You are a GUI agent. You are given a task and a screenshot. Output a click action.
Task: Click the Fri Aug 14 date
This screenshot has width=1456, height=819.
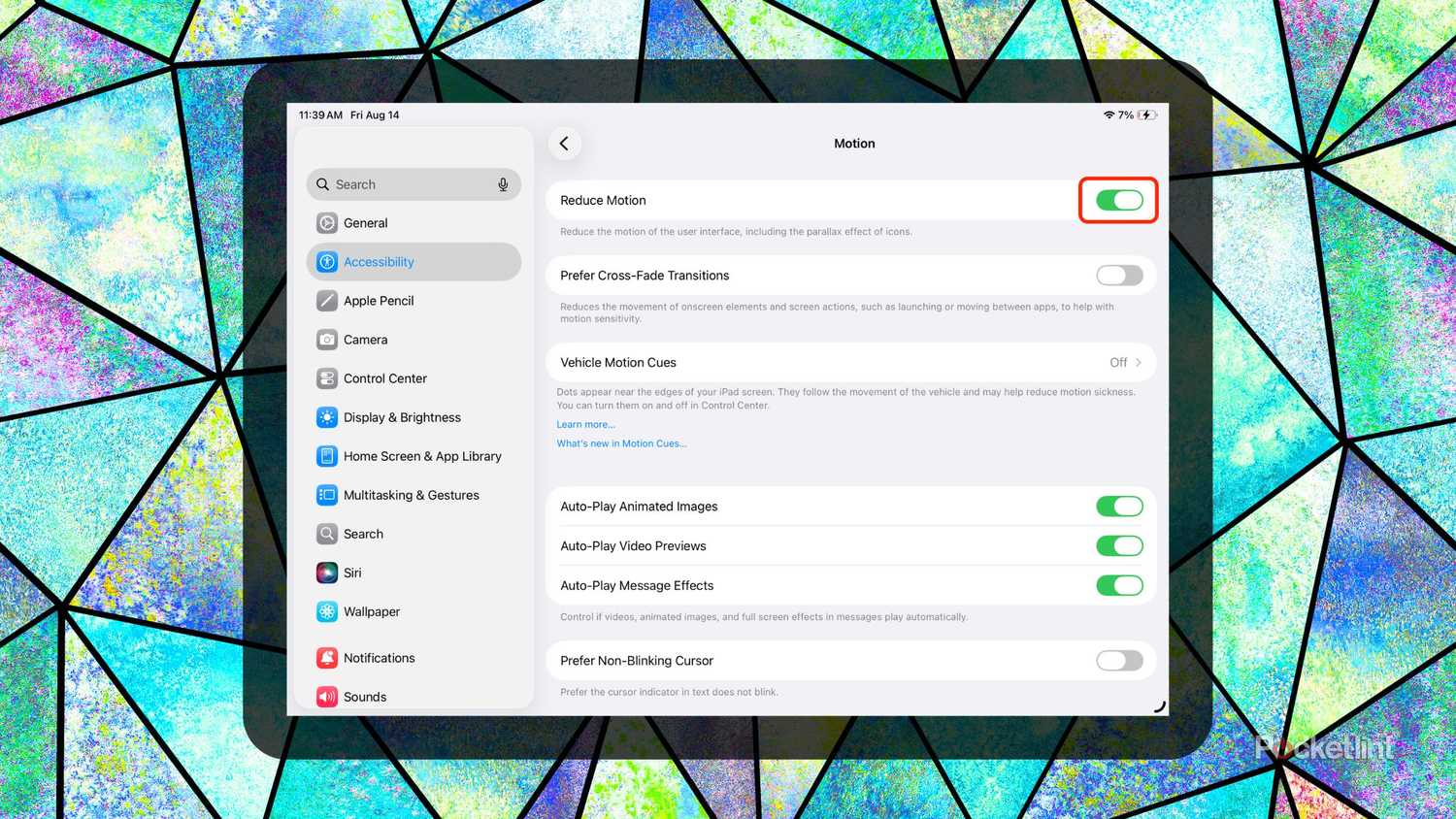375,115
